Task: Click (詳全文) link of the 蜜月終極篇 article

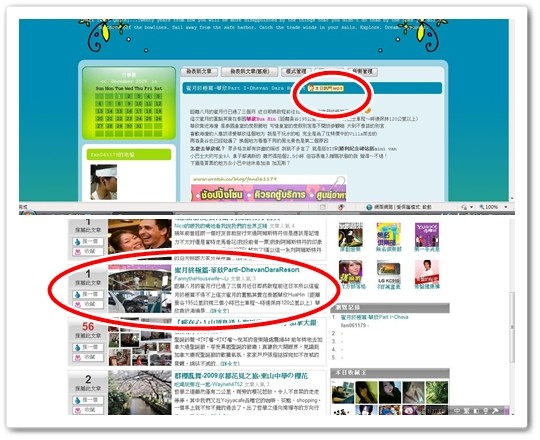Action: pos(220,311)
